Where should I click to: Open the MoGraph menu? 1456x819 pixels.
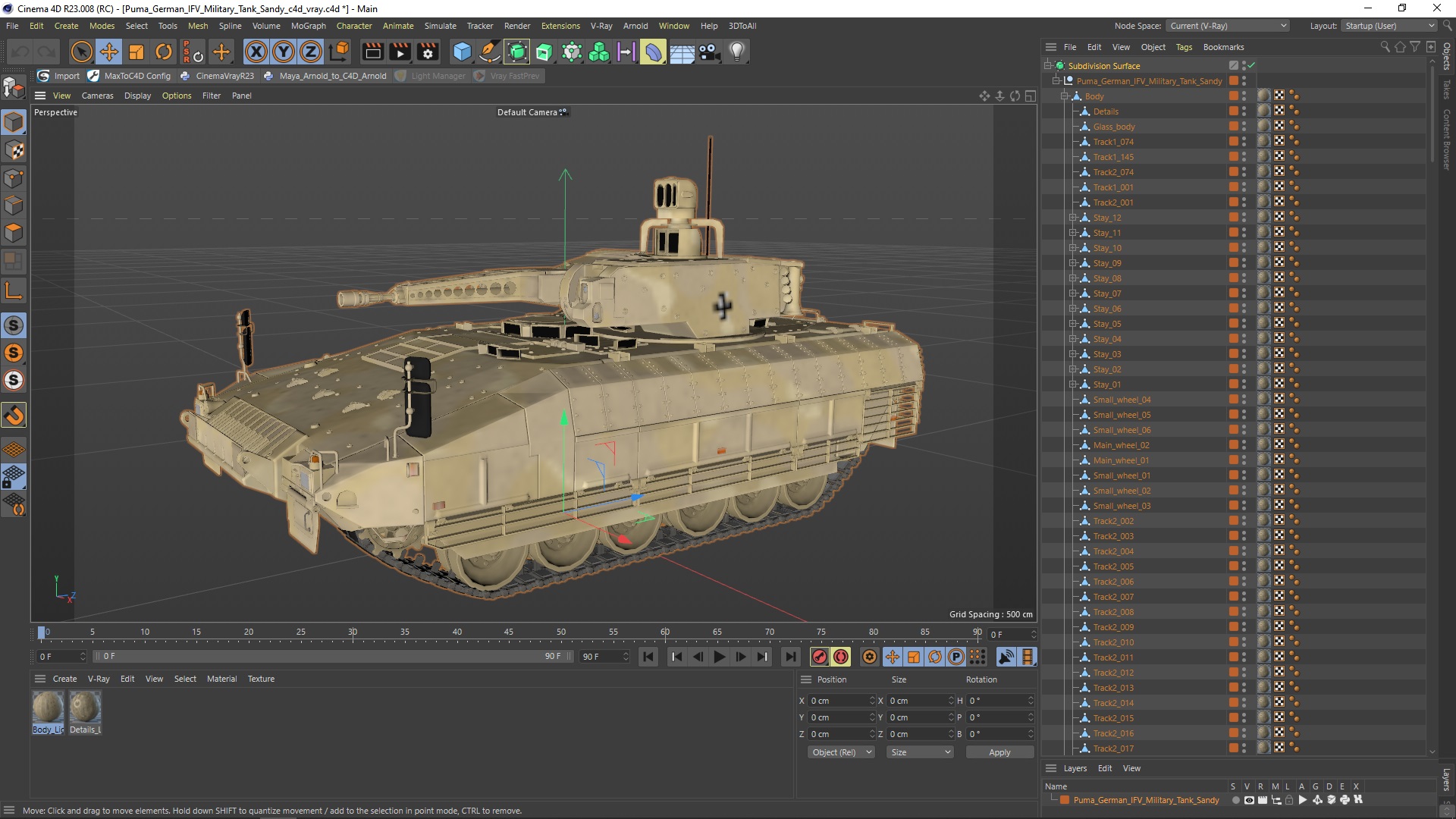(x=308, y=26)
